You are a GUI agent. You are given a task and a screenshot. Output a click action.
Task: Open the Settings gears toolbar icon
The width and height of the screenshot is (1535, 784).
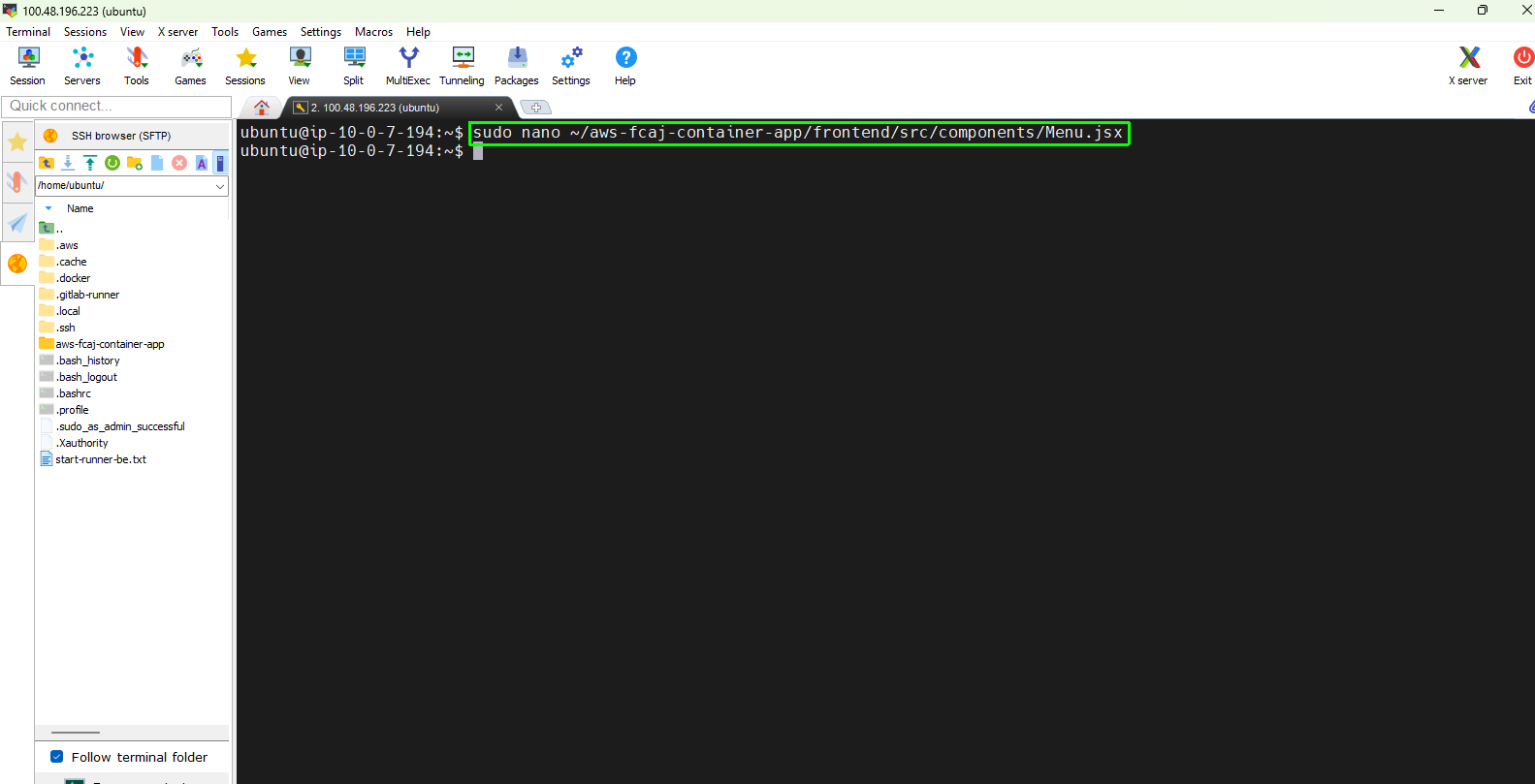tap(571, 66)
